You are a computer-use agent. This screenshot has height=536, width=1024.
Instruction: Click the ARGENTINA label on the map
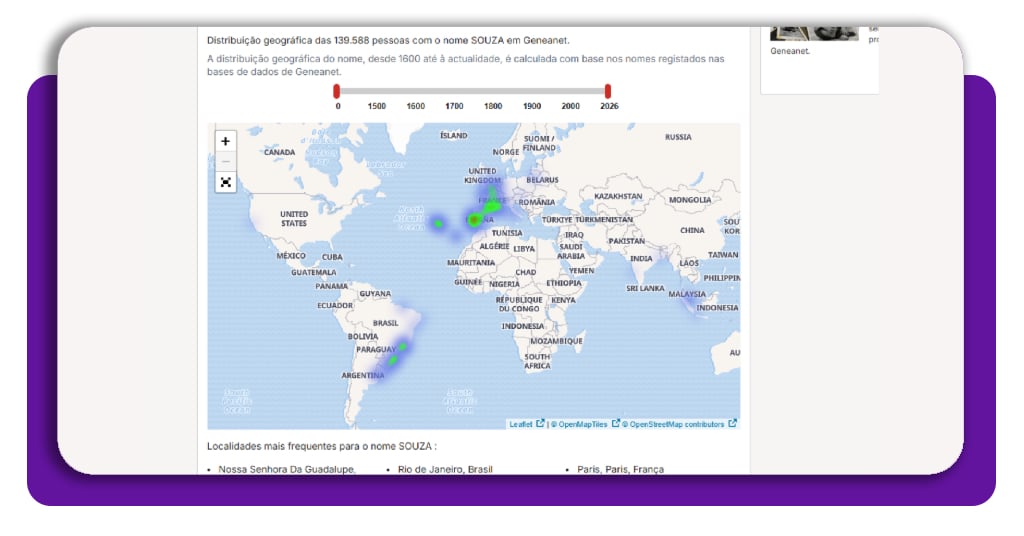click(x=362, y=375)
